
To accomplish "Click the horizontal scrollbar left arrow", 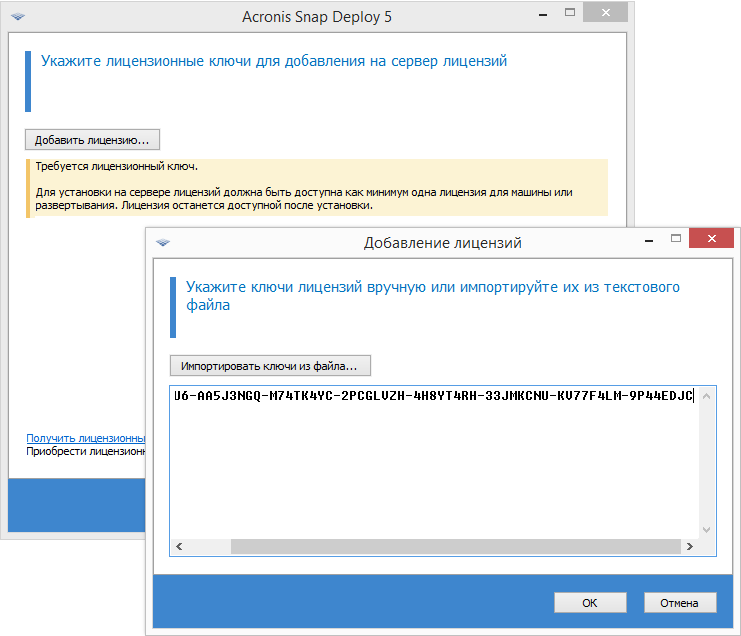I will point(179,547).
